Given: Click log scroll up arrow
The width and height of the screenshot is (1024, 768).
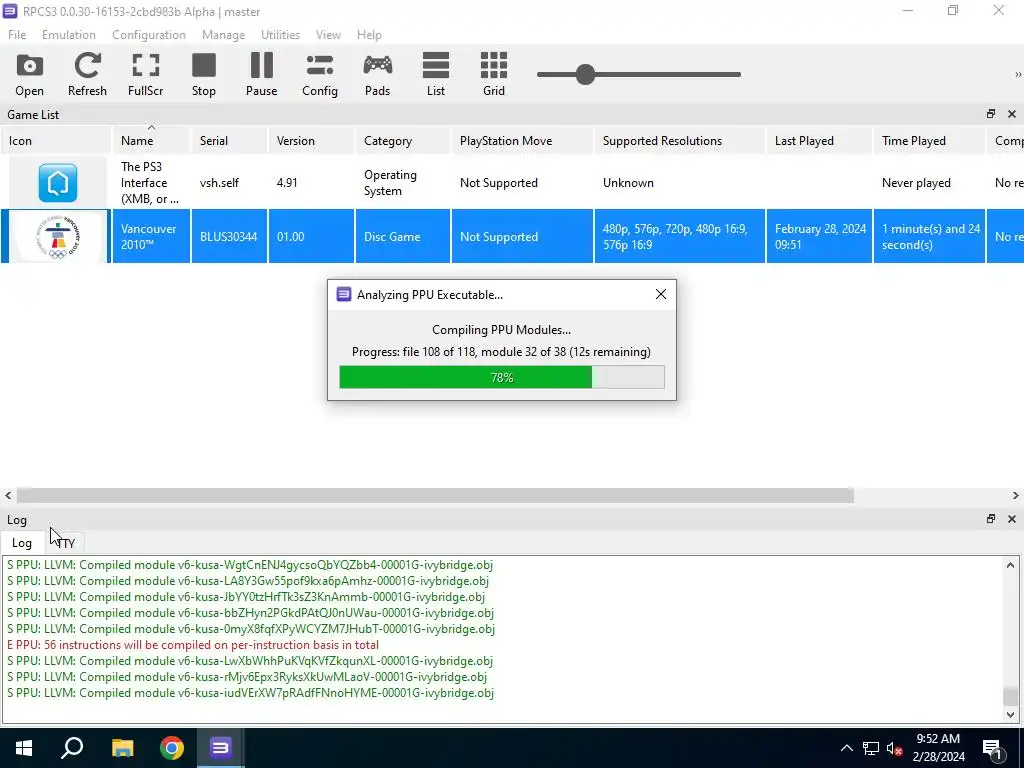Looking at the screenshot, I should pos(1010,565).
